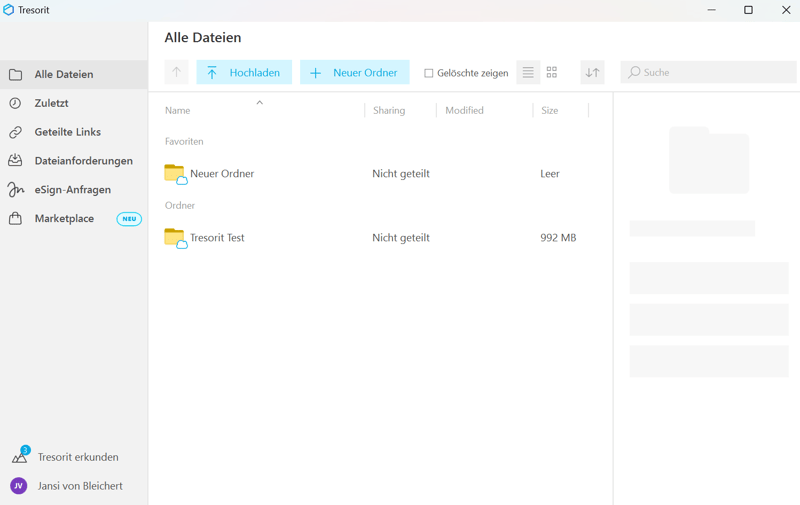Open Marketplace from the sidebar
Screen dimensions: 800x505
pos(64,219)
